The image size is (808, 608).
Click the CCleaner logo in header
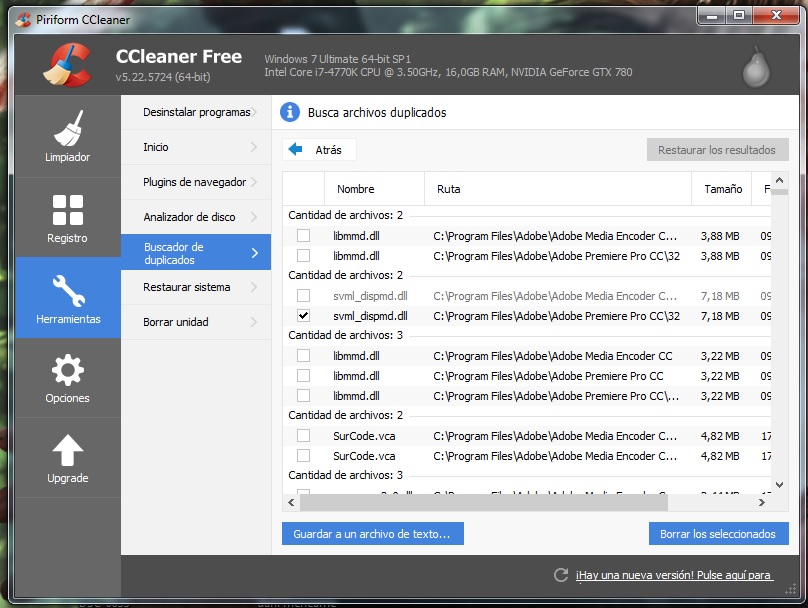pos(68,64)
